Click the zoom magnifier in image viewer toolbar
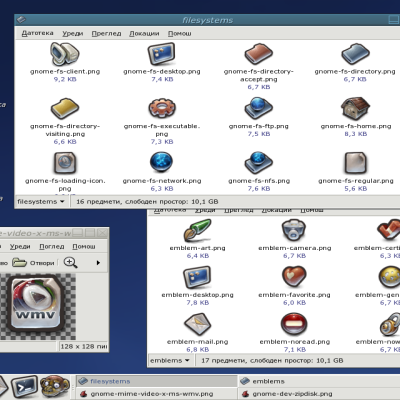Image resolution: width=400 pixels, height=400 pixels. pyautogui.click(x=70, y=263)
